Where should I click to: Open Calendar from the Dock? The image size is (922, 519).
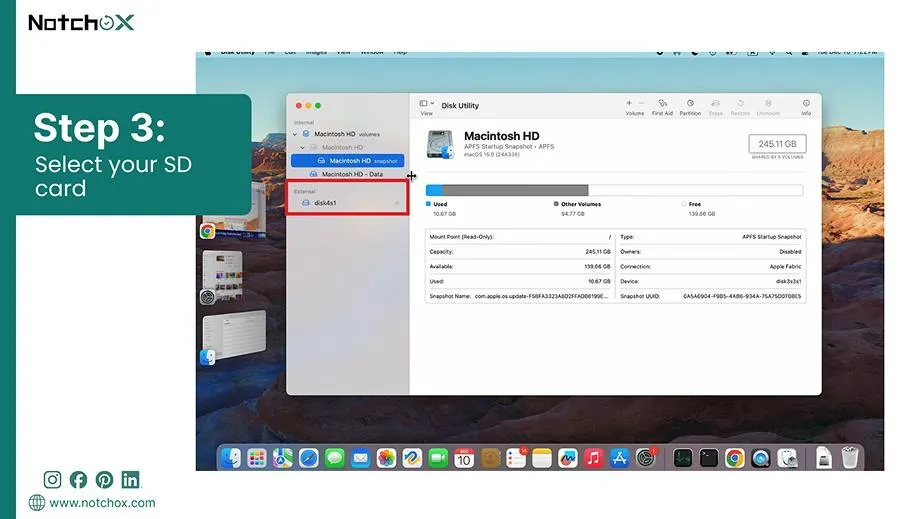click(x=464, y=458)
